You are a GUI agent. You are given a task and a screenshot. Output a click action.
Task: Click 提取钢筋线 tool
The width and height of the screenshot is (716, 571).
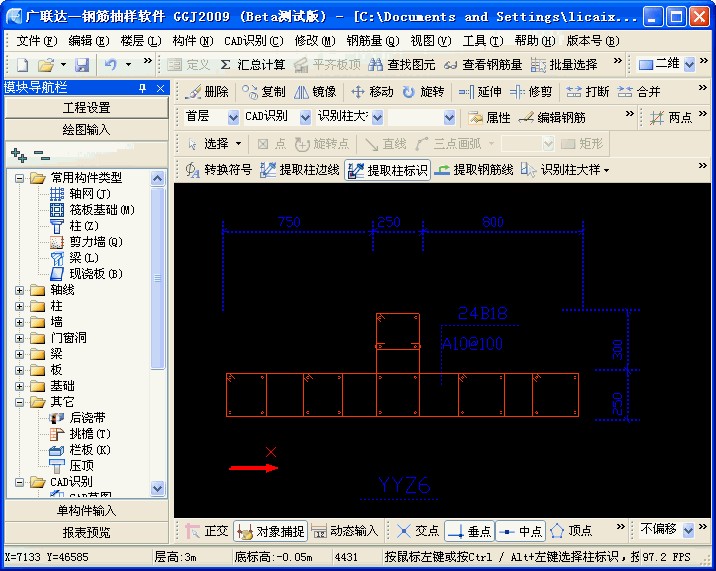474,170
